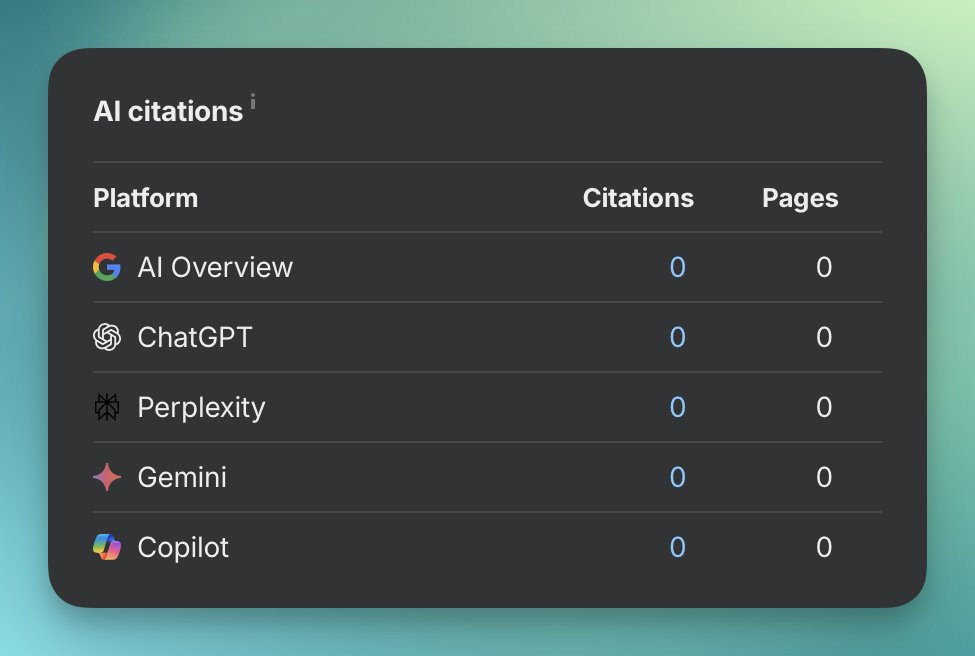This screenshot has width=975, height=656.
Task: Select the AI Overview platform label
Action: tap(215, 267)
